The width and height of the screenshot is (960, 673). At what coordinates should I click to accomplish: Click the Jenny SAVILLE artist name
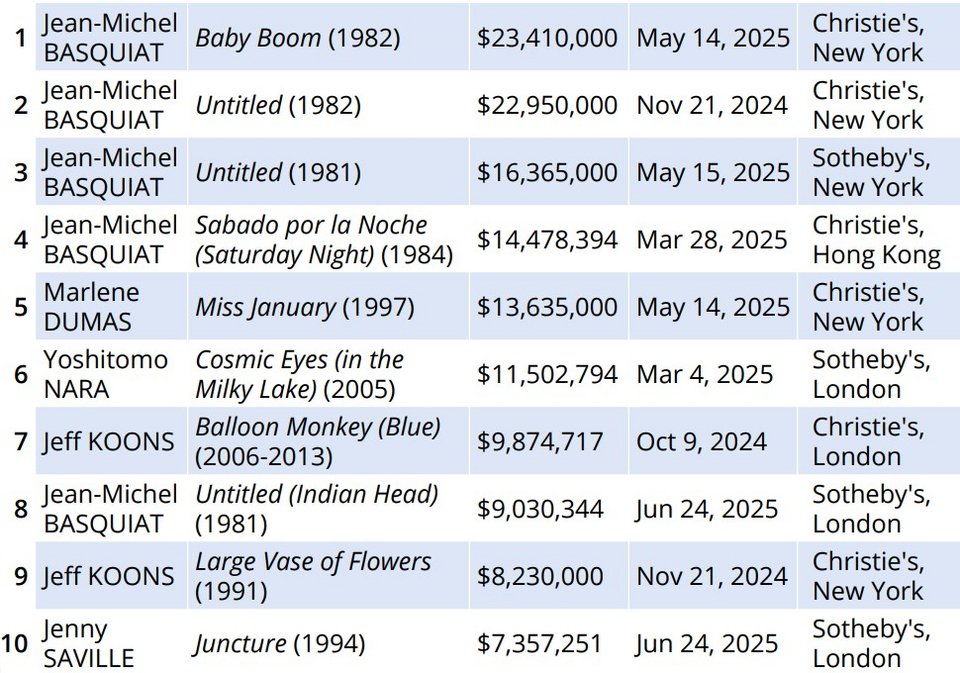coord(88,643)
